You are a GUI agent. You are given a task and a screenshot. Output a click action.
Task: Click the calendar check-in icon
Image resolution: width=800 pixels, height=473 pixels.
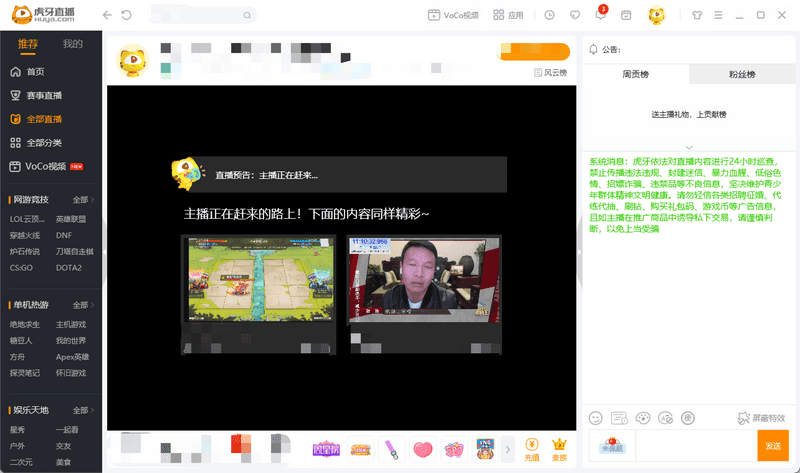click(x=626, y=15)
